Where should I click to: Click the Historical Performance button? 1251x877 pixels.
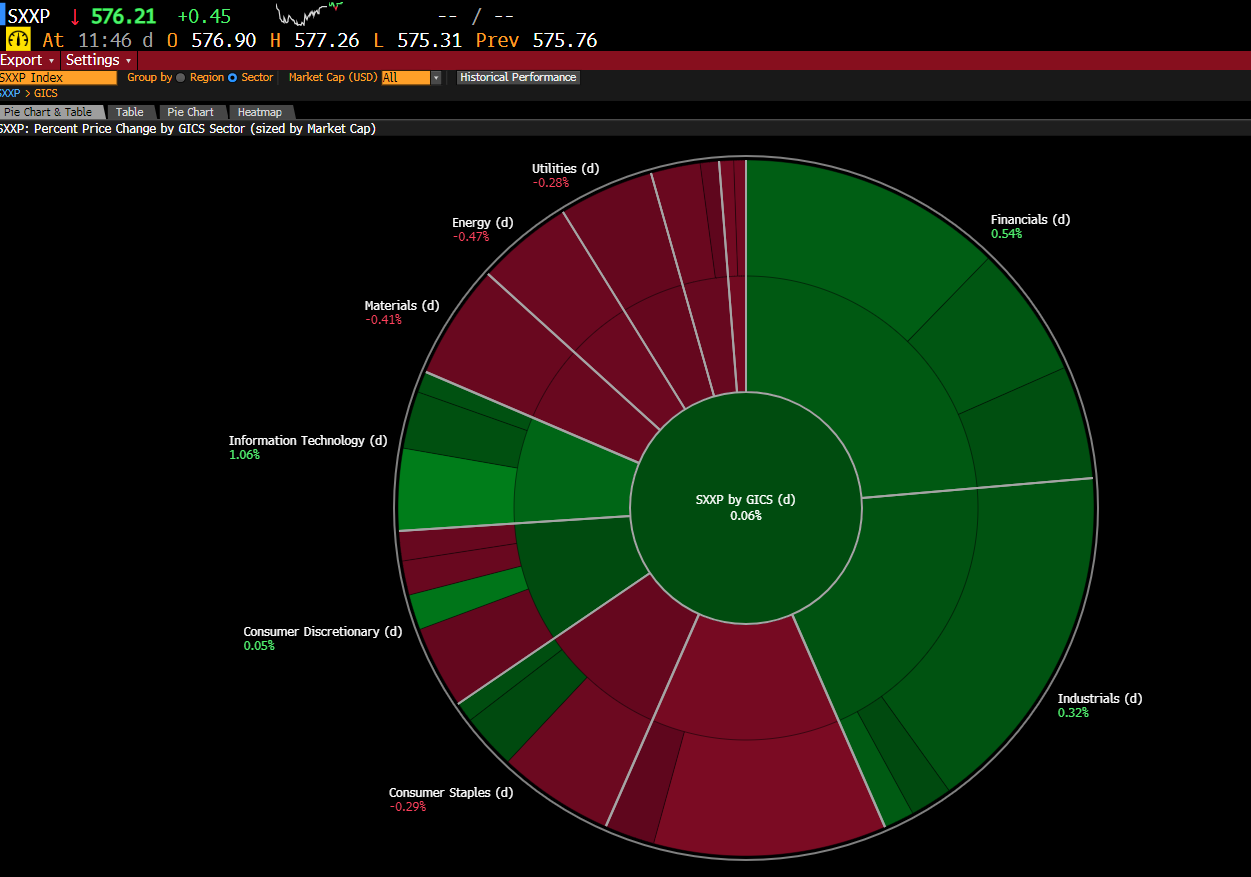[518, 77]
